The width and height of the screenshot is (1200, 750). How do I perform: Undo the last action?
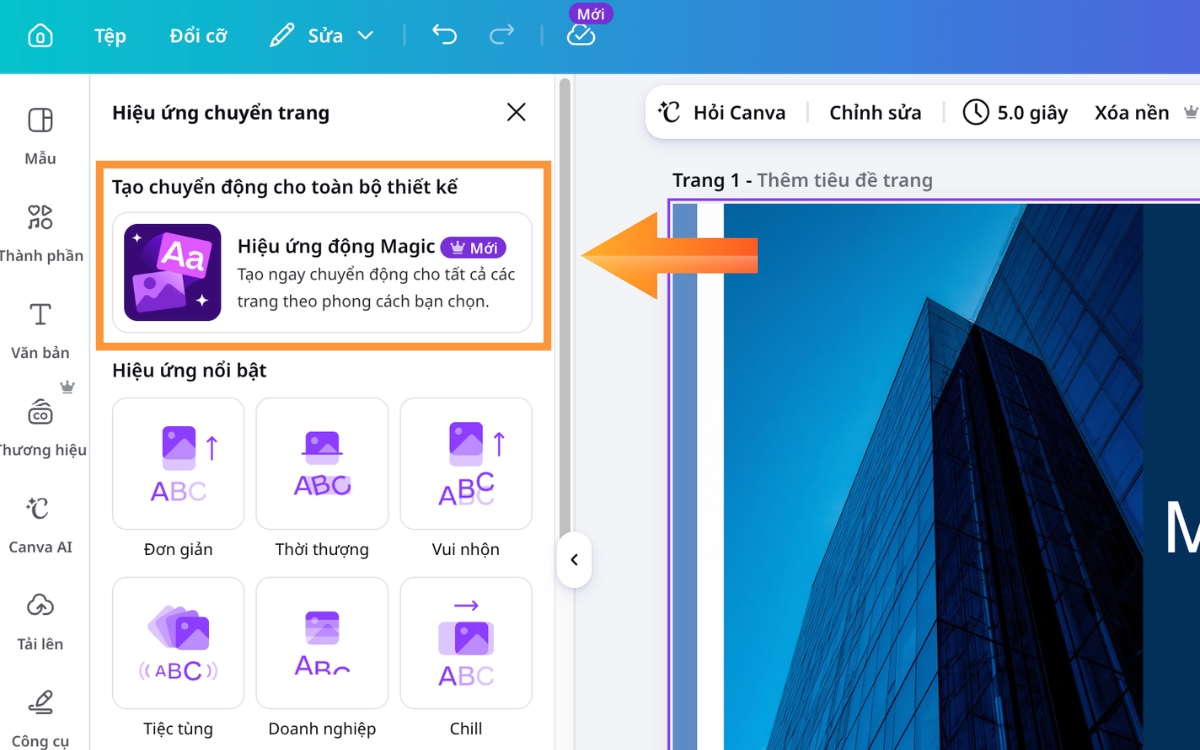[444, 36]
